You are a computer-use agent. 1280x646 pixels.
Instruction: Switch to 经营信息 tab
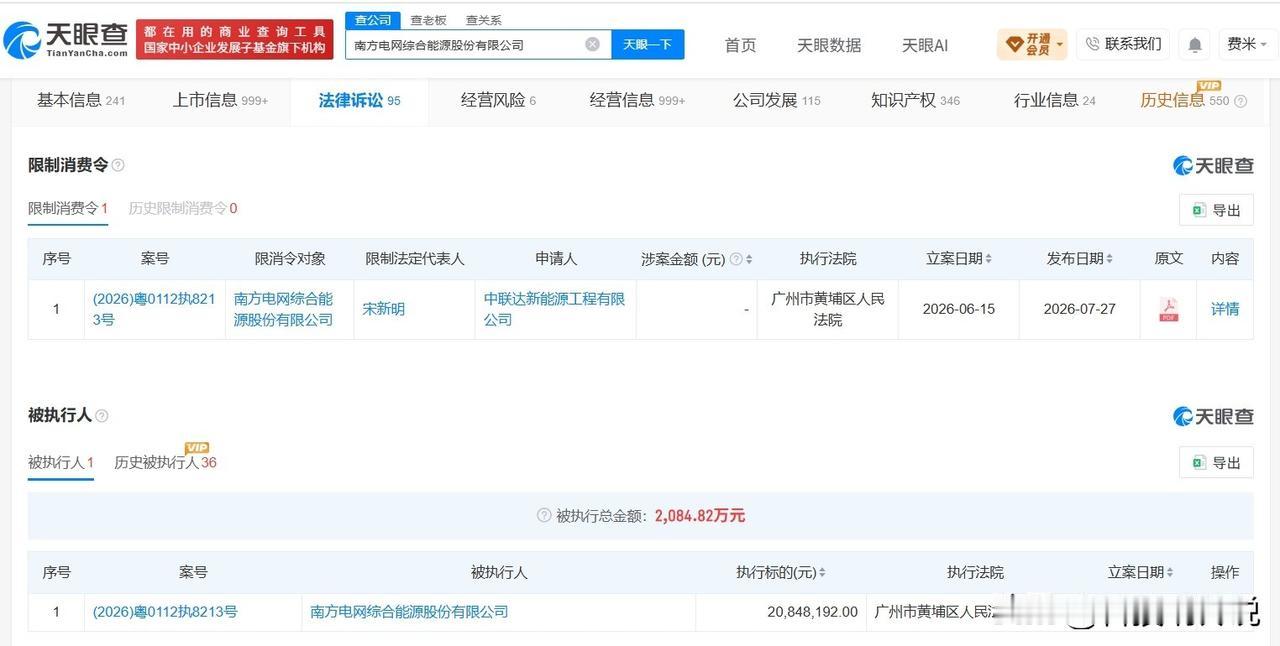coord(637,100)
